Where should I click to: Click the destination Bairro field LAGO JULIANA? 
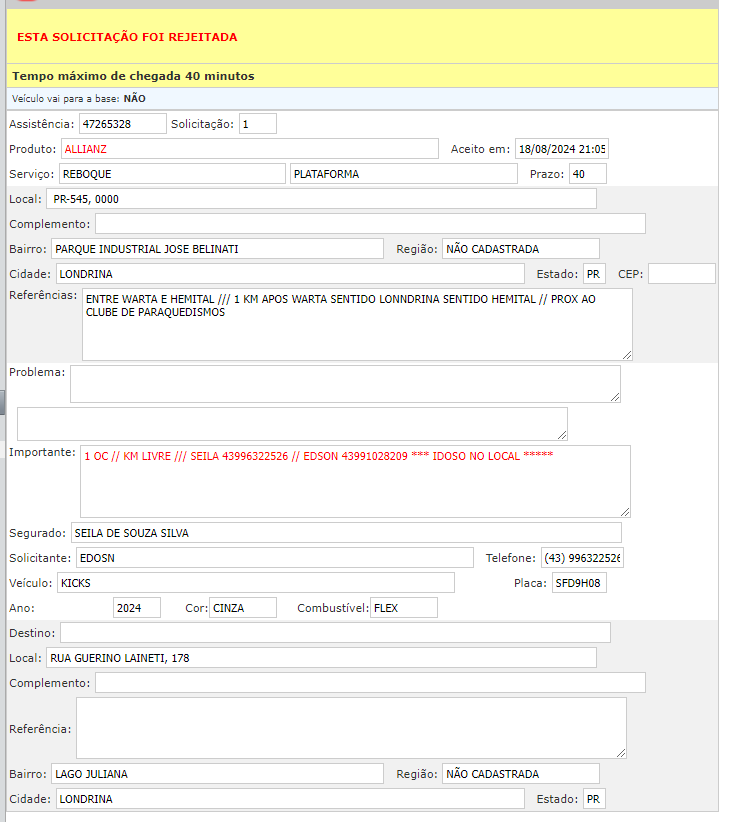tap(217, 774)
